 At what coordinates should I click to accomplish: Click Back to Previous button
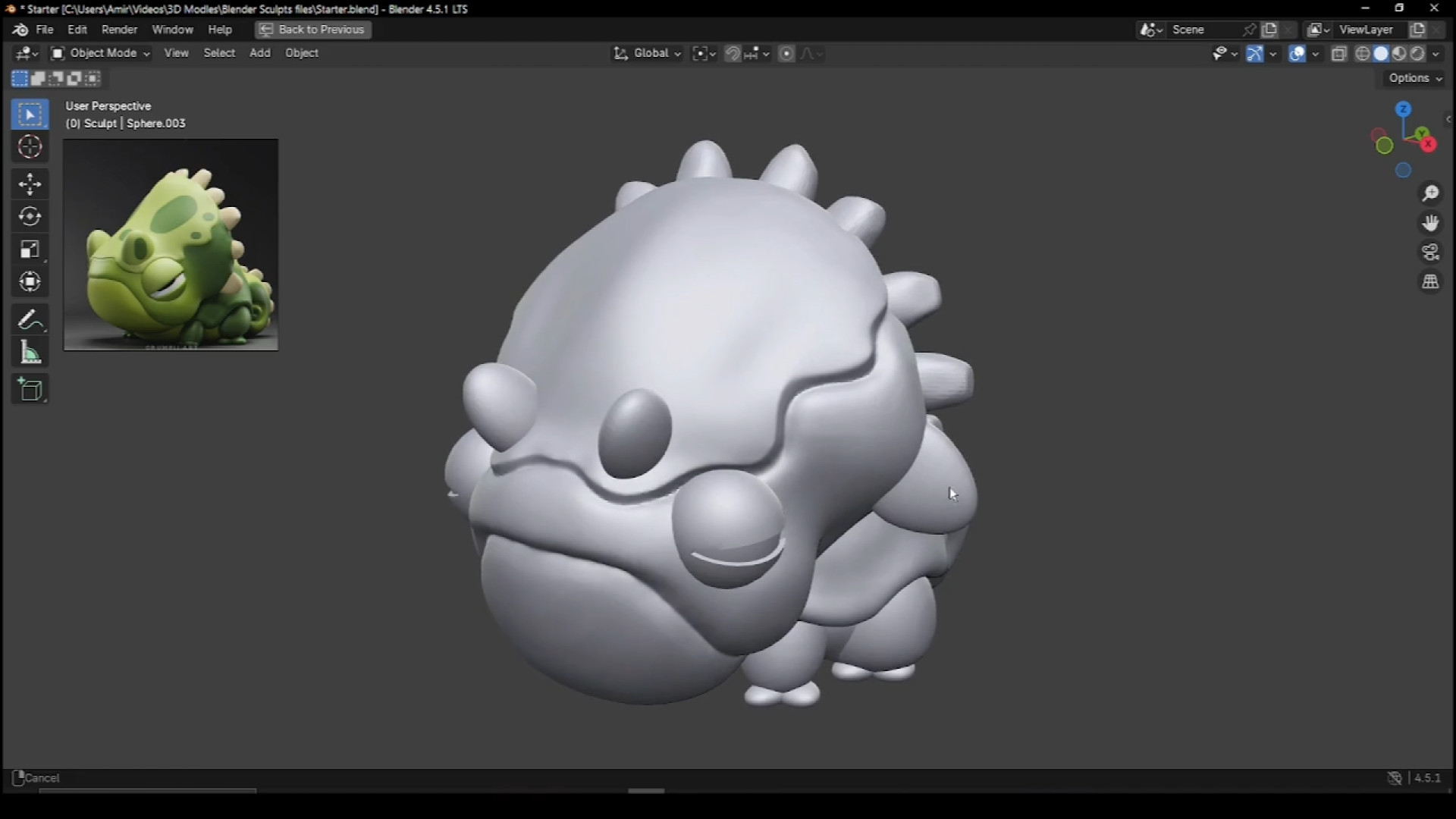point(313,30)
